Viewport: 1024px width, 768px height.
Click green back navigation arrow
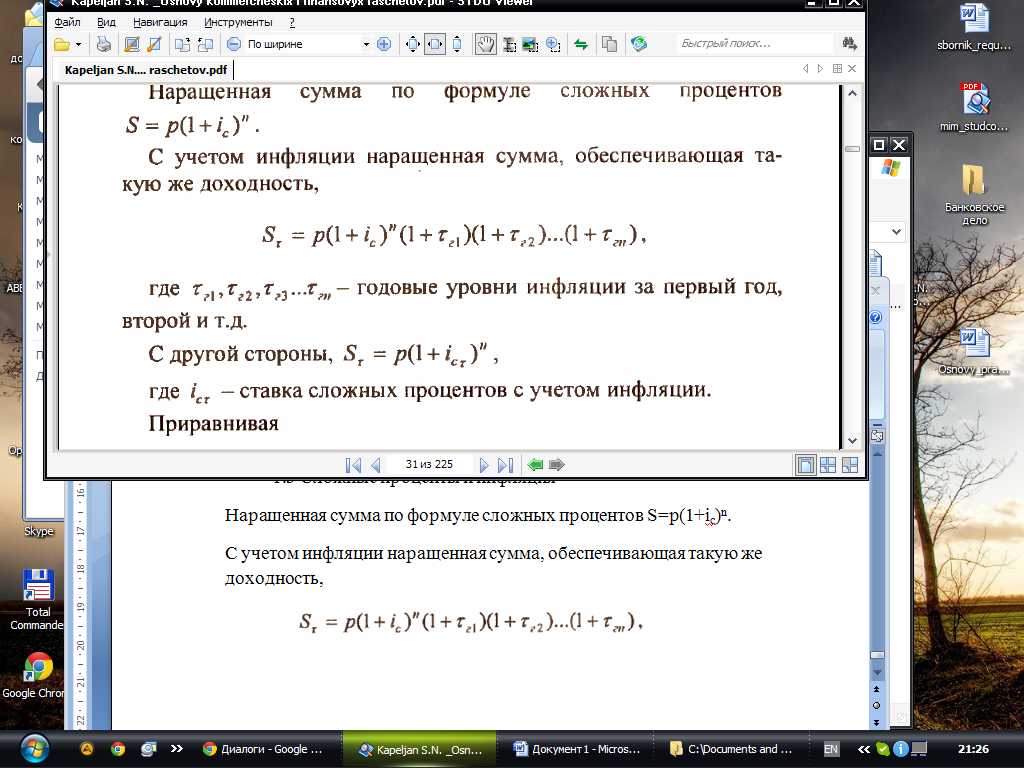point(535,465)
